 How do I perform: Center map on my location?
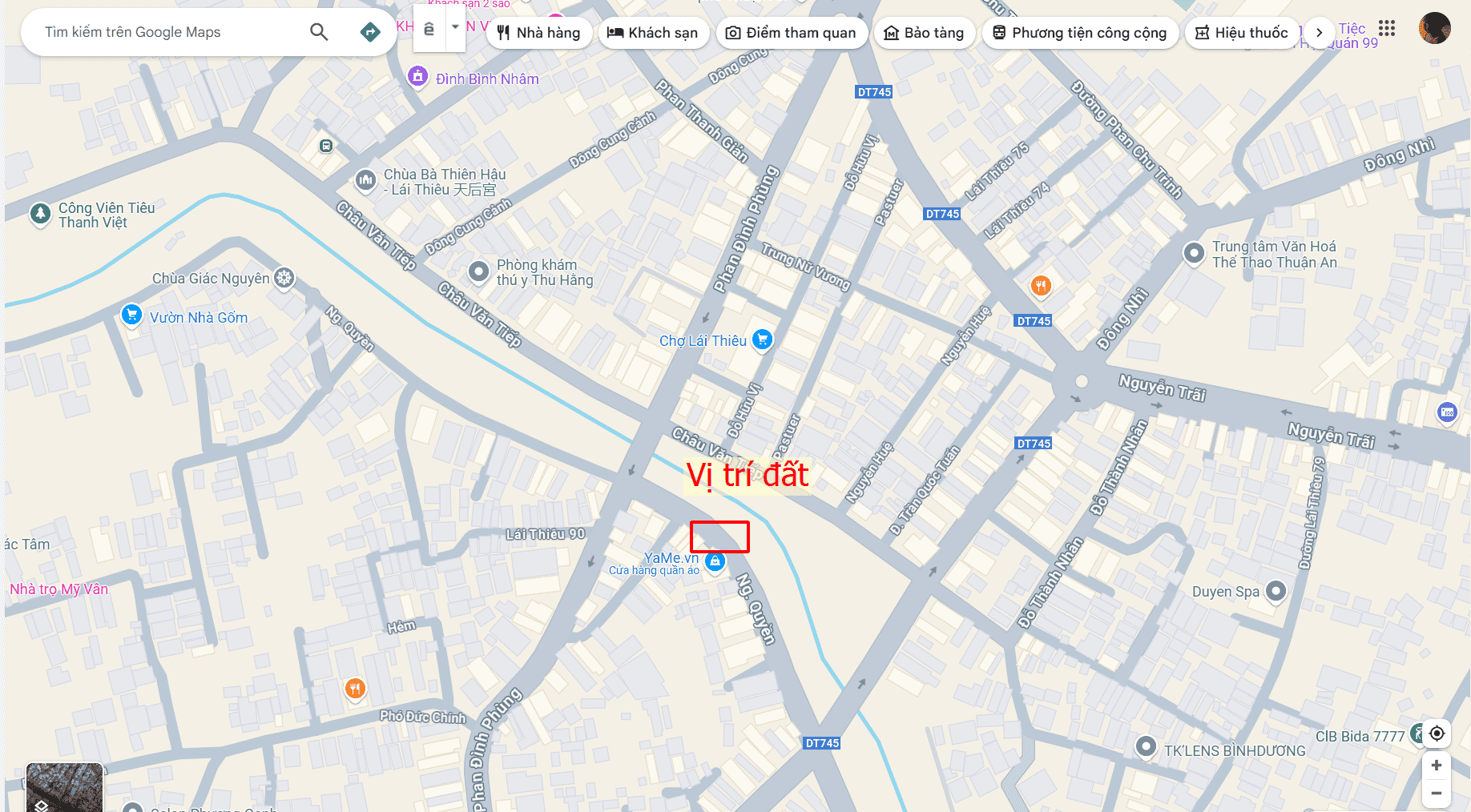pos(1437,734)
